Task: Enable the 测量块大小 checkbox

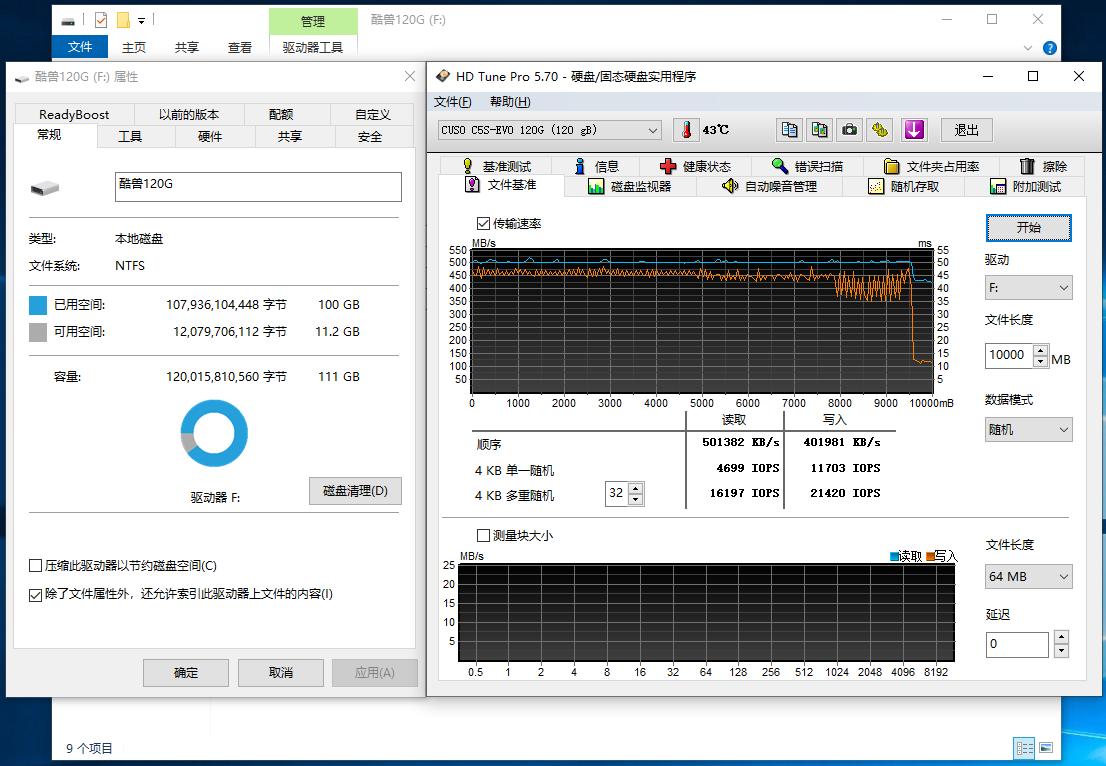Action: [483, 535]
